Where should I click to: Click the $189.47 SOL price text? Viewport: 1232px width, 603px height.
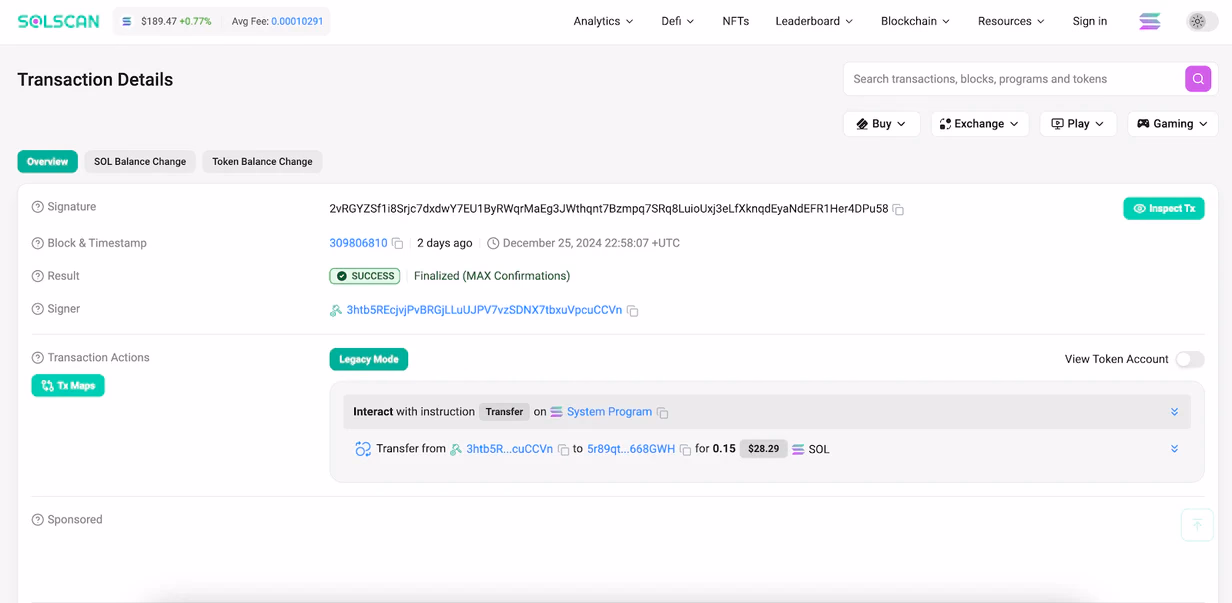point(158,21)
